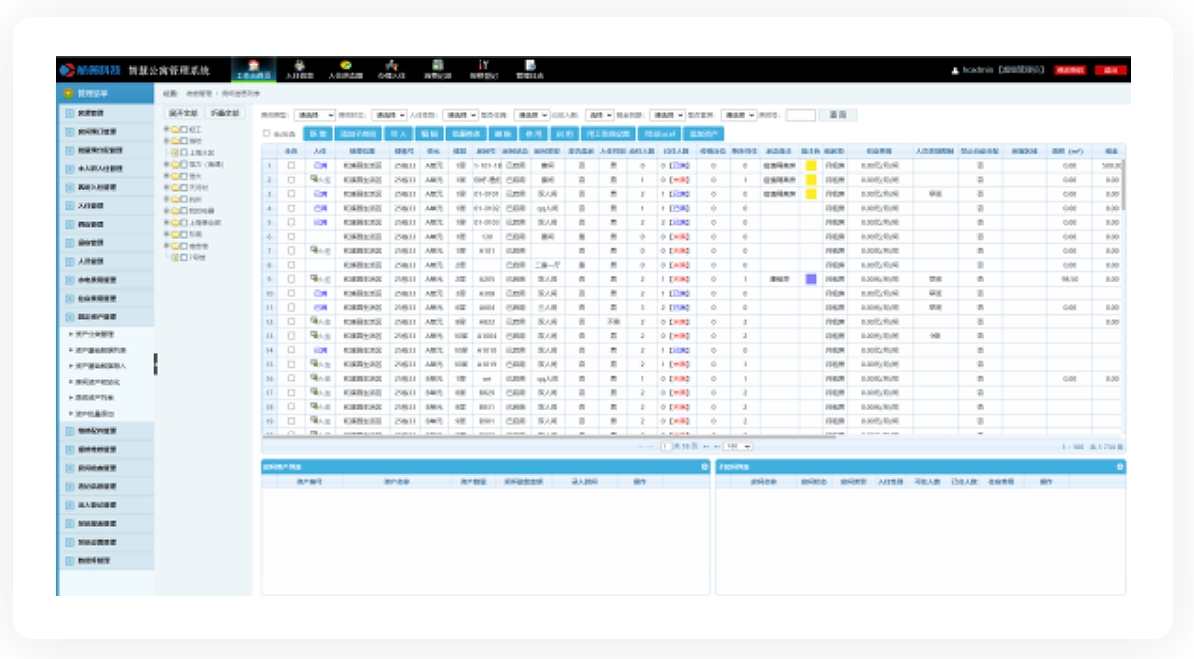Click the Export Excel button in blue toolbar
The width and height of the screenshot is (1194, 659).
657,133
